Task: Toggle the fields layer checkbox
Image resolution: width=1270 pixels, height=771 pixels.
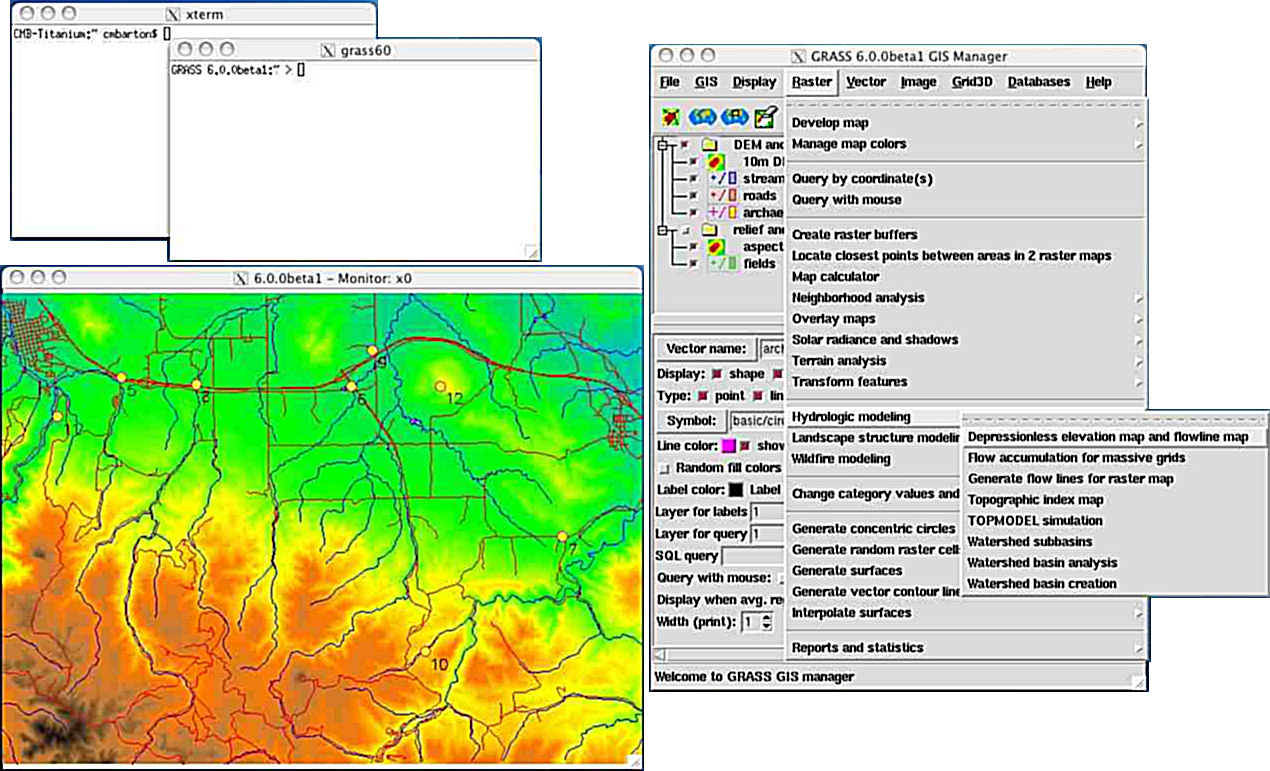Action: 694,264
